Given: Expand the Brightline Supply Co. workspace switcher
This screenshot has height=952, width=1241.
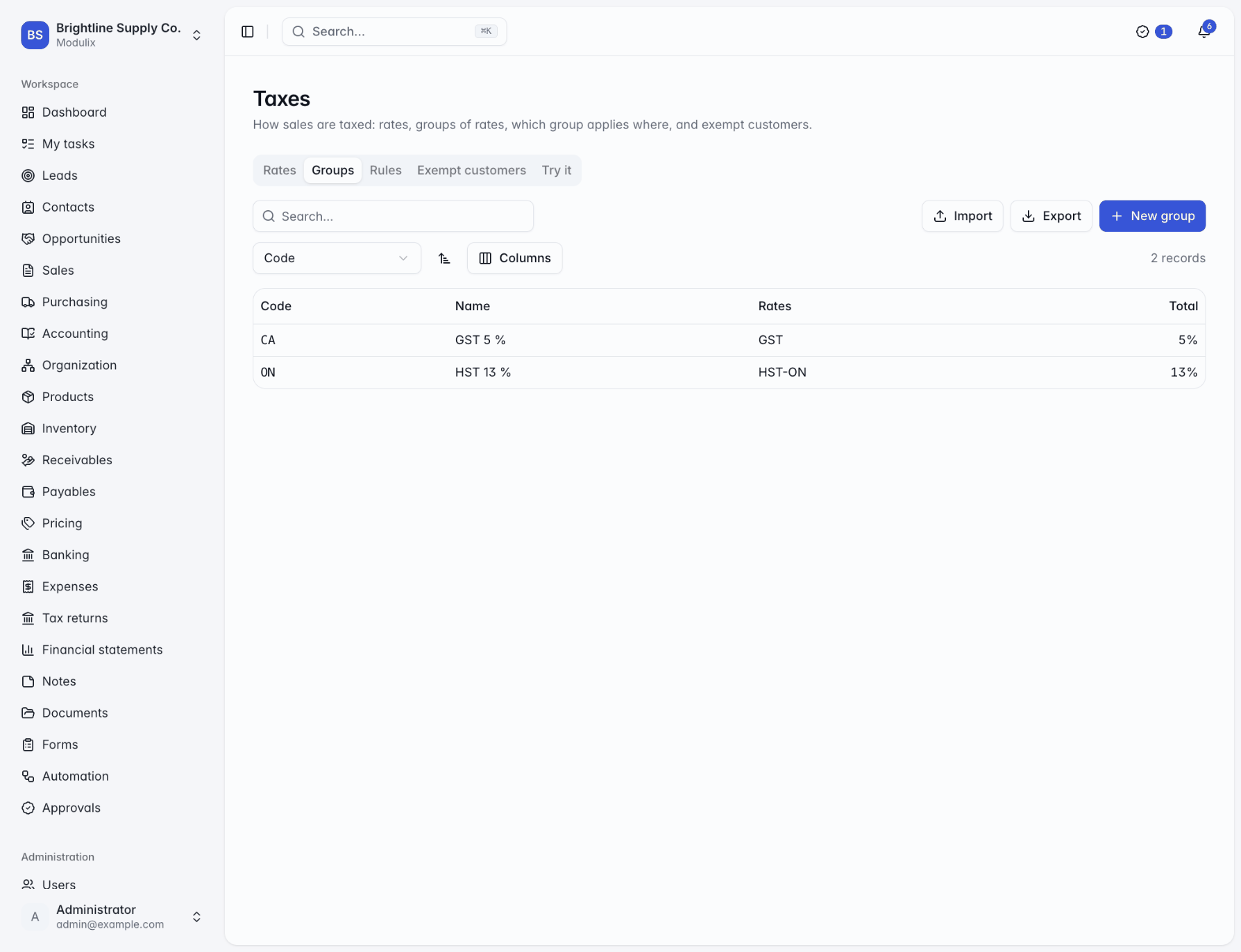Looking at the screenshot, I should 112,35.
